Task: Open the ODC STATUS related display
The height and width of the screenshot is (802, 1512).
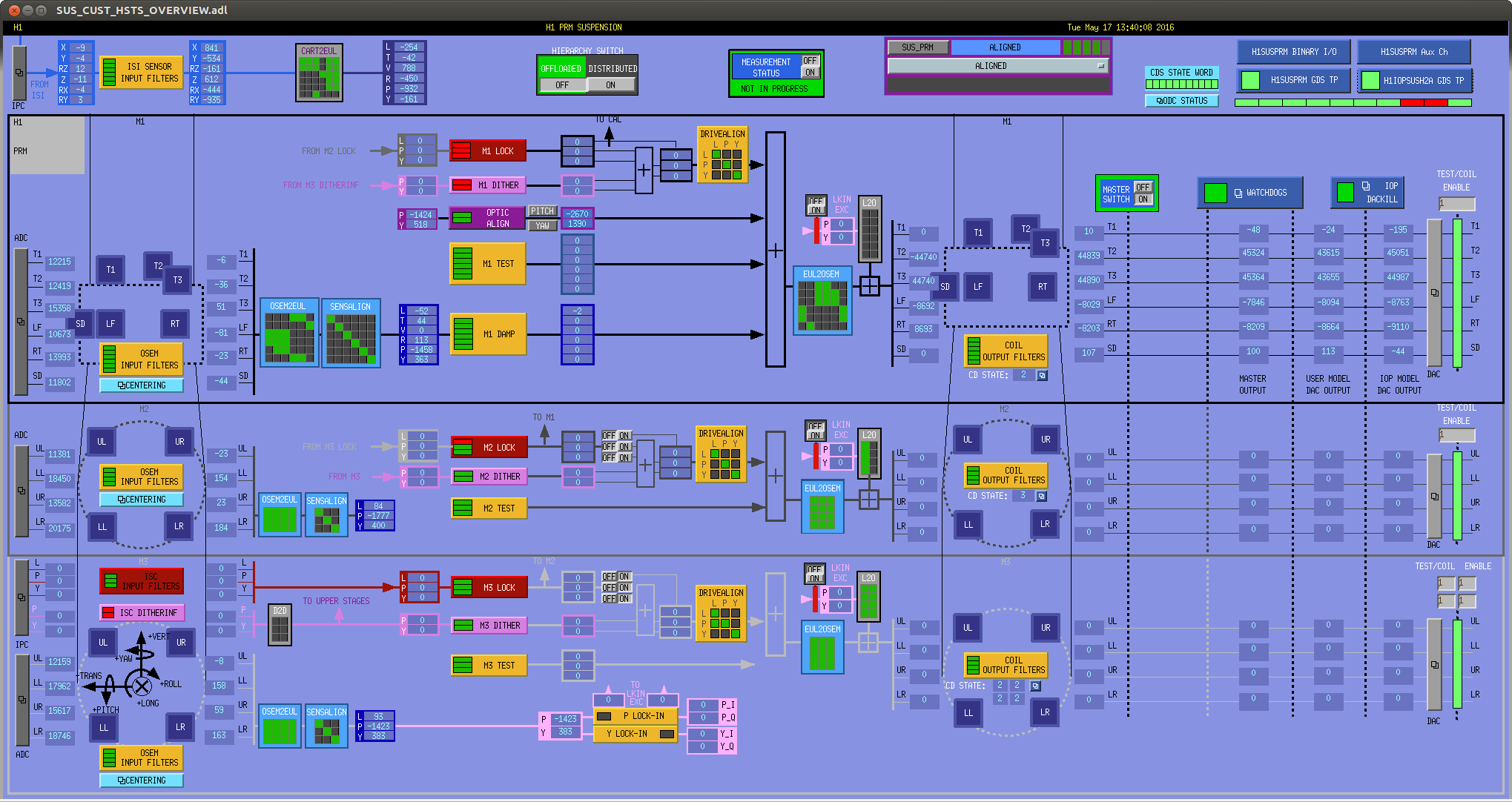Action: pos(1182,101)
